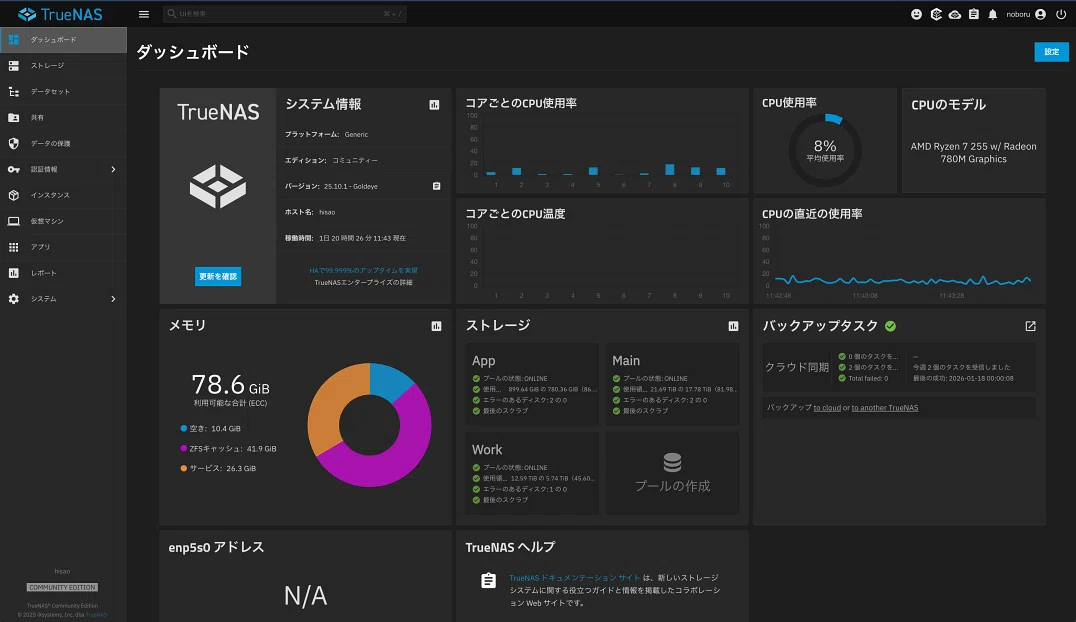Viewport: 1076px width, 622px height.
Task: Toggle the sidebar with hamburger menu icon
Action: coord(143,14)
